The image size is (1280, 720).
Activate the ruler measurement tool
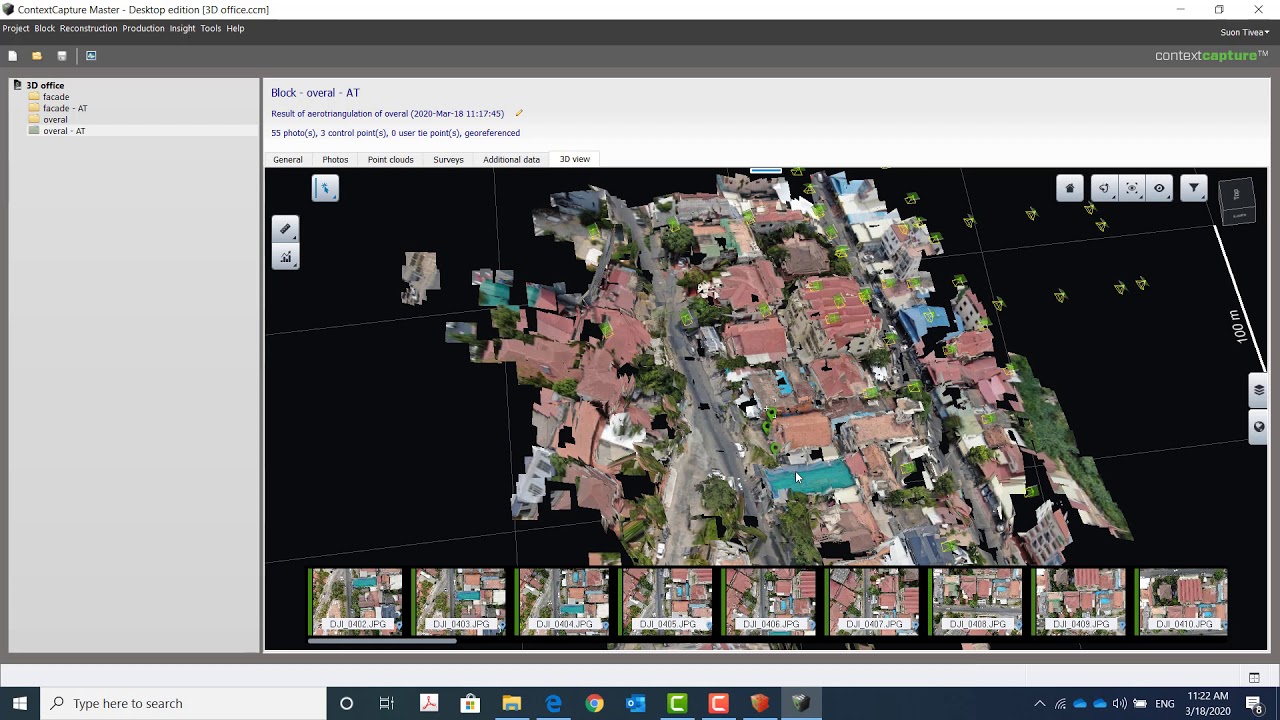tap(285, 229)
